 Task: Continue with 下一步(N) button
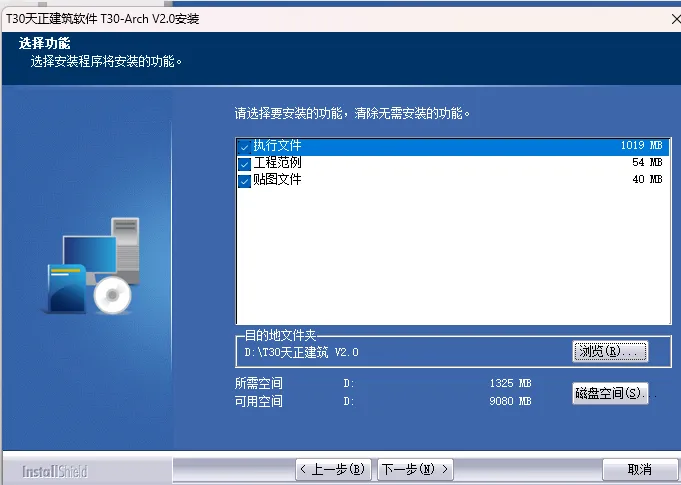(x=415, y=469)
